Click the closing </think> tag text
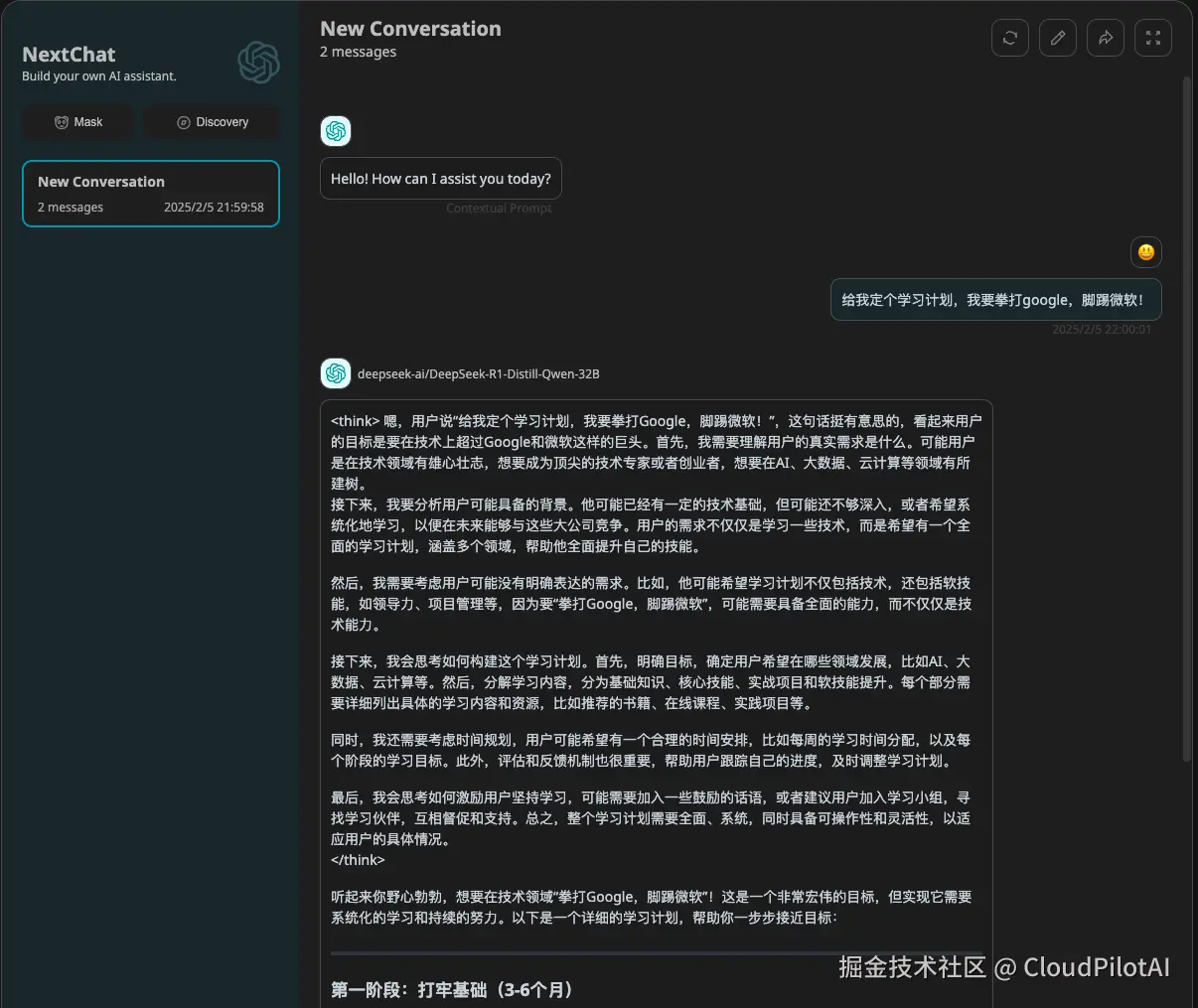Image resolution: width=1198 pixels, height=1008 pixels. [358, 860]
